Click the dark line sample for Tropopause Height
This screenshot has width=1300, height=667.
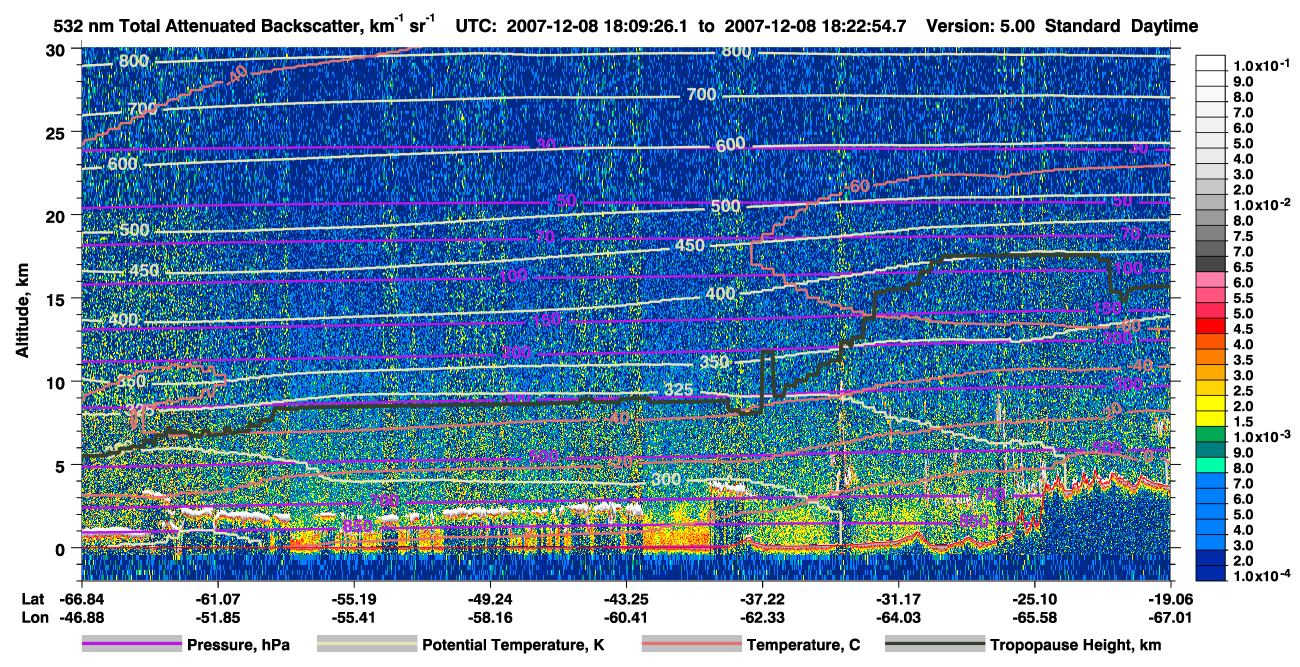tap(935, 645)
